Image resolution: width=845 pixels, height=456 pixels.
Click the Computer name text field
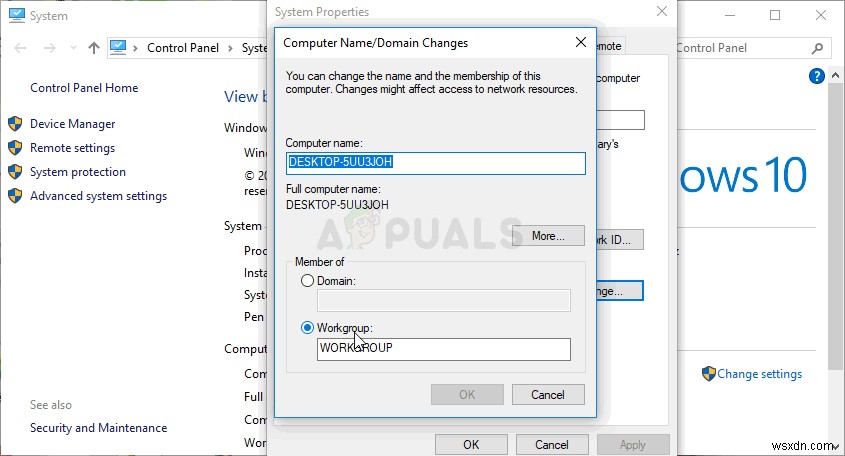coord(435,163)
